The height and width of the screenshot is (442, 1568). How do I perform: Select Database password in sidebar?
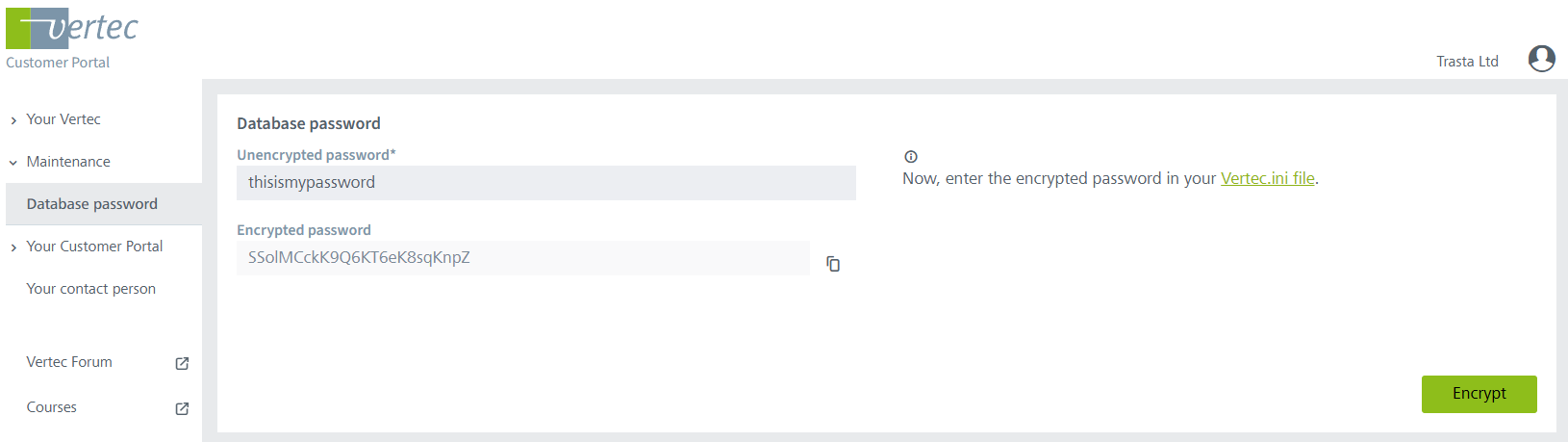[92, 204]
